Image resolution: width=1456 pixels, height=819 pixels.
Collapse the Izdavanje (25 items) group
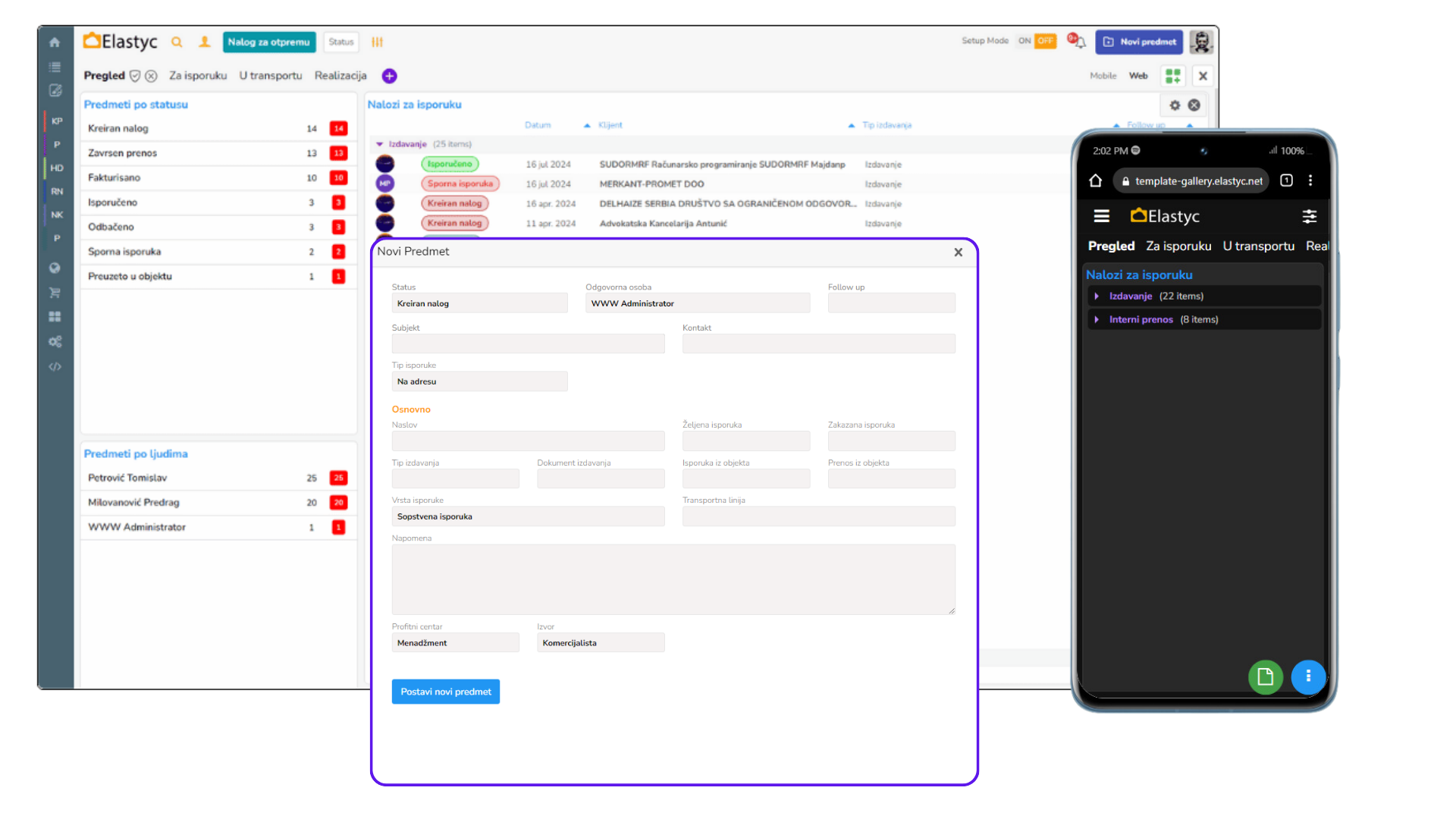click(x=380, y=144)
